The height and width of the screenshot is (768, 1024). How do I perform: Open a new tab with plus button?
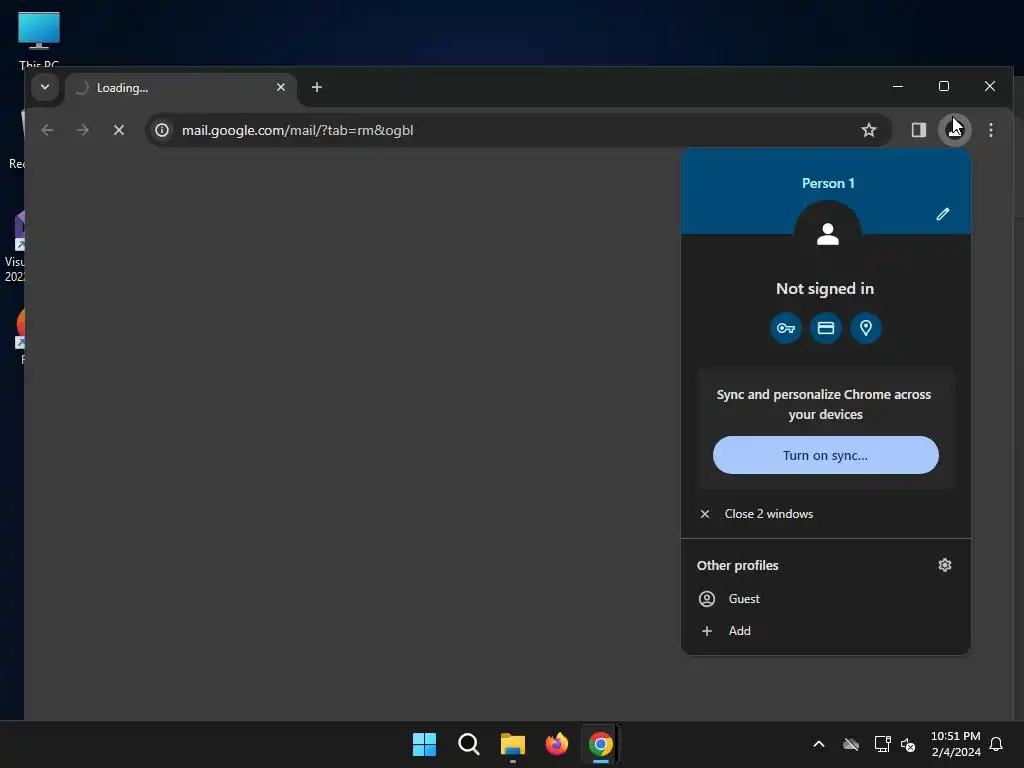pos(317,87)
